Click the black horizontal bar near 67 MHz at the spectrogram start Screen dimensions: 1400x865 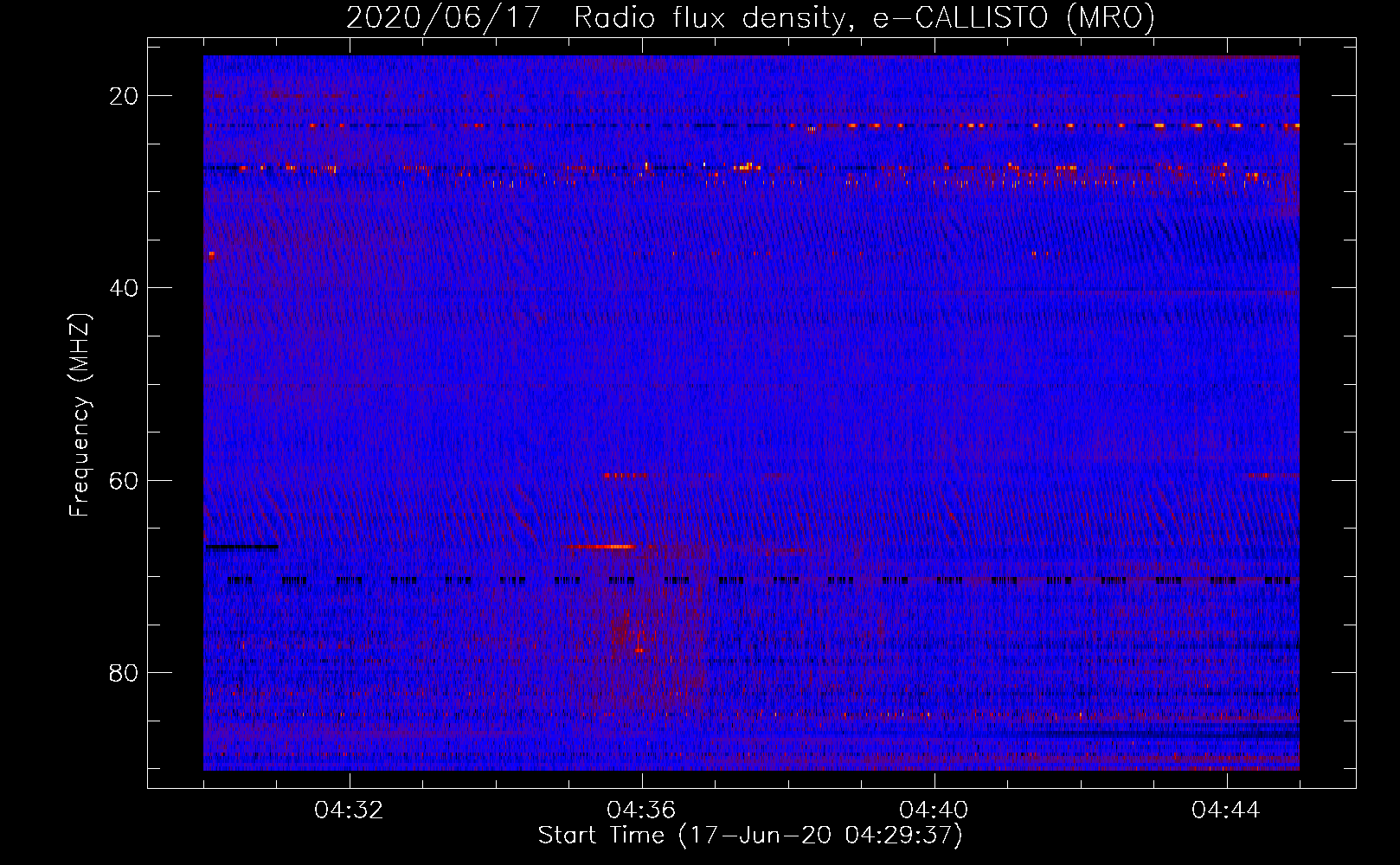pos(241,547)
